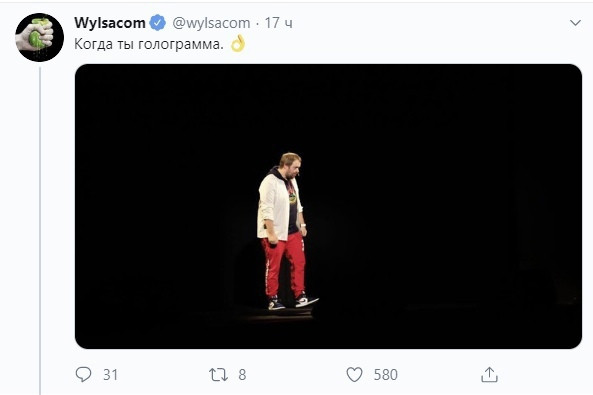Click the blue verified badge
This screenshot has width=593, height=395.
(x=158, y=23)
